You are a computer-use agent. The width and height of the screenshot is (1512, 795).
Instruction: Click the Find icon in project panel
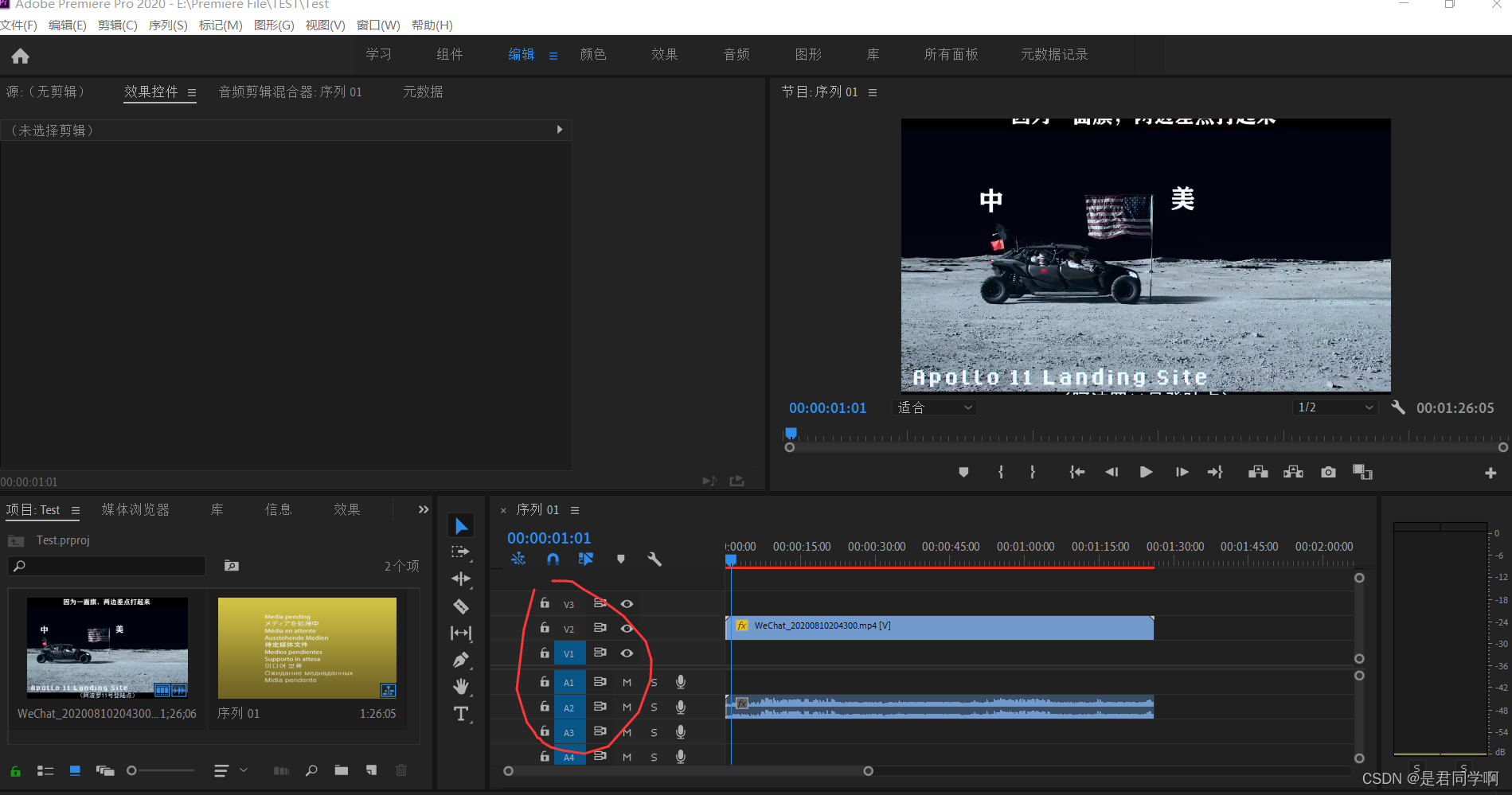(311, 770)
